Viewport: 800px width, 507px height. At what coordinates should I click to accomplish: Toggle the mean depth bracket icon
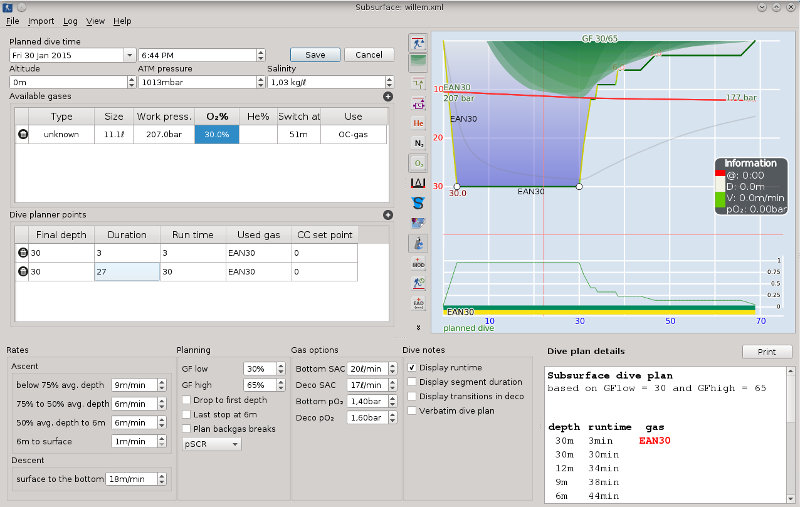point(418,183)
